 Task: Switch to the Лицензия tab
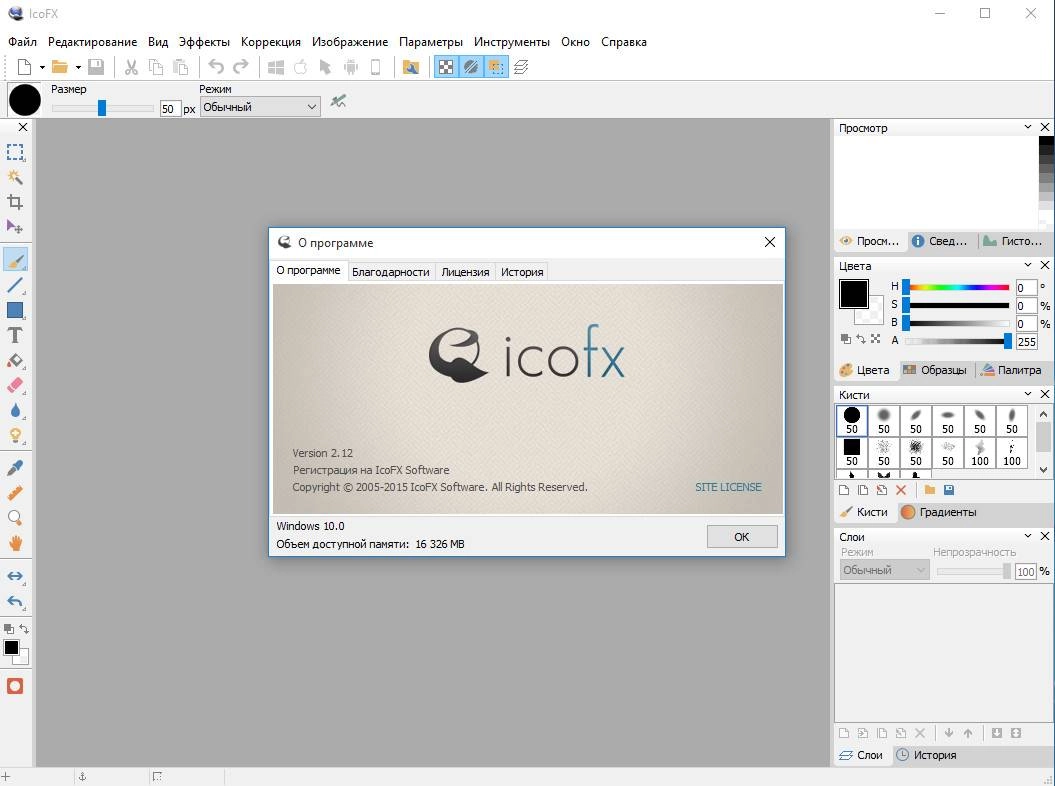point(465,272)
